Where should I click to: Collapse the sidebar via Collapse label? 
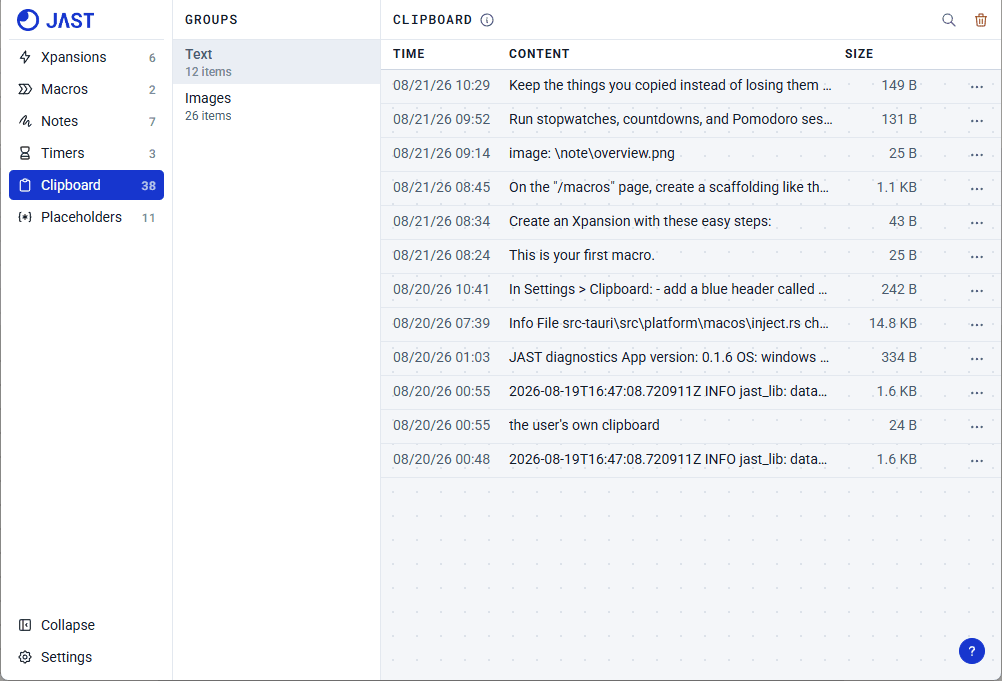tap(68, 625)
